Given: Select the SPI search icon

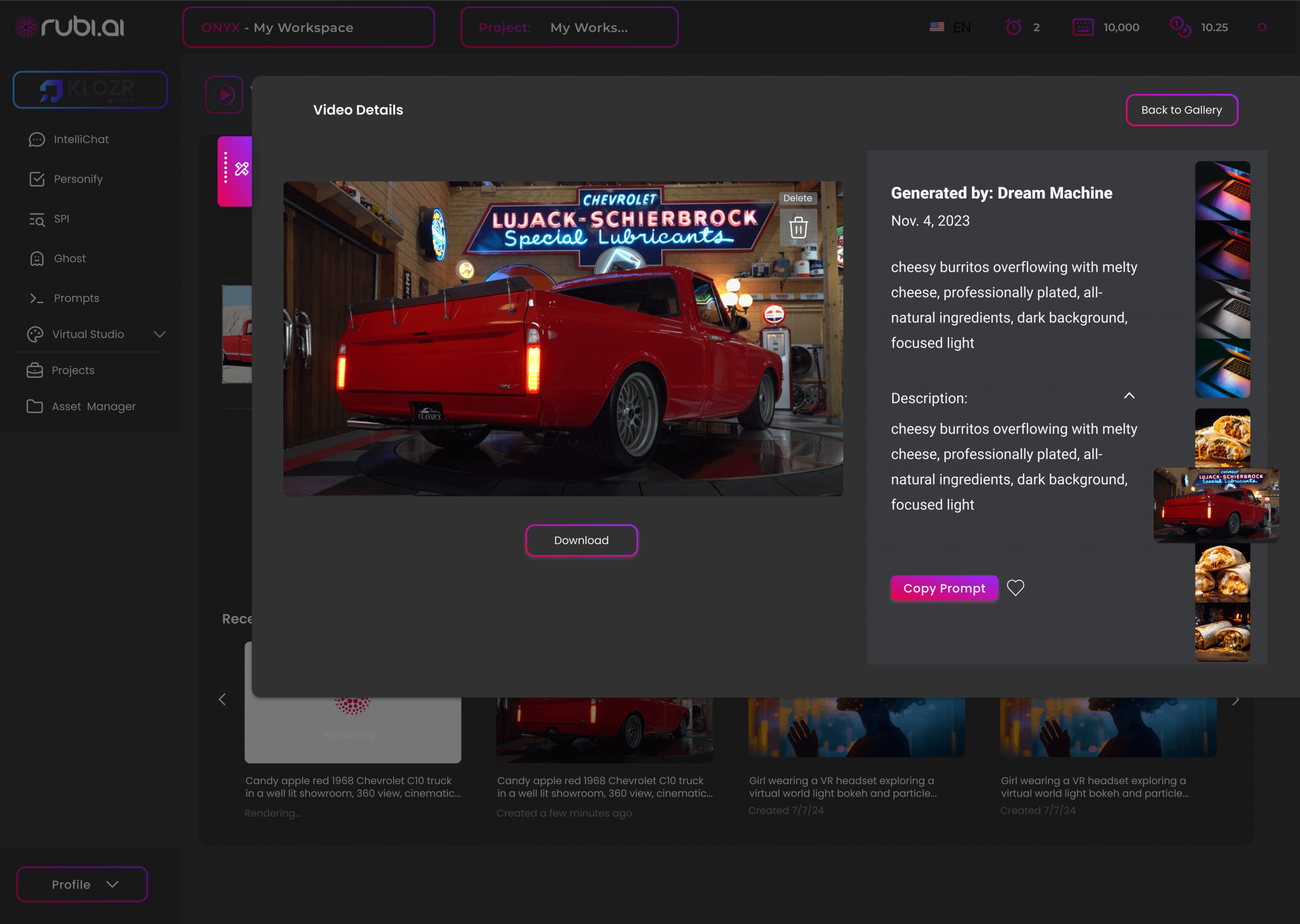Looking at the screenshot, I should [x=37, y=219].
